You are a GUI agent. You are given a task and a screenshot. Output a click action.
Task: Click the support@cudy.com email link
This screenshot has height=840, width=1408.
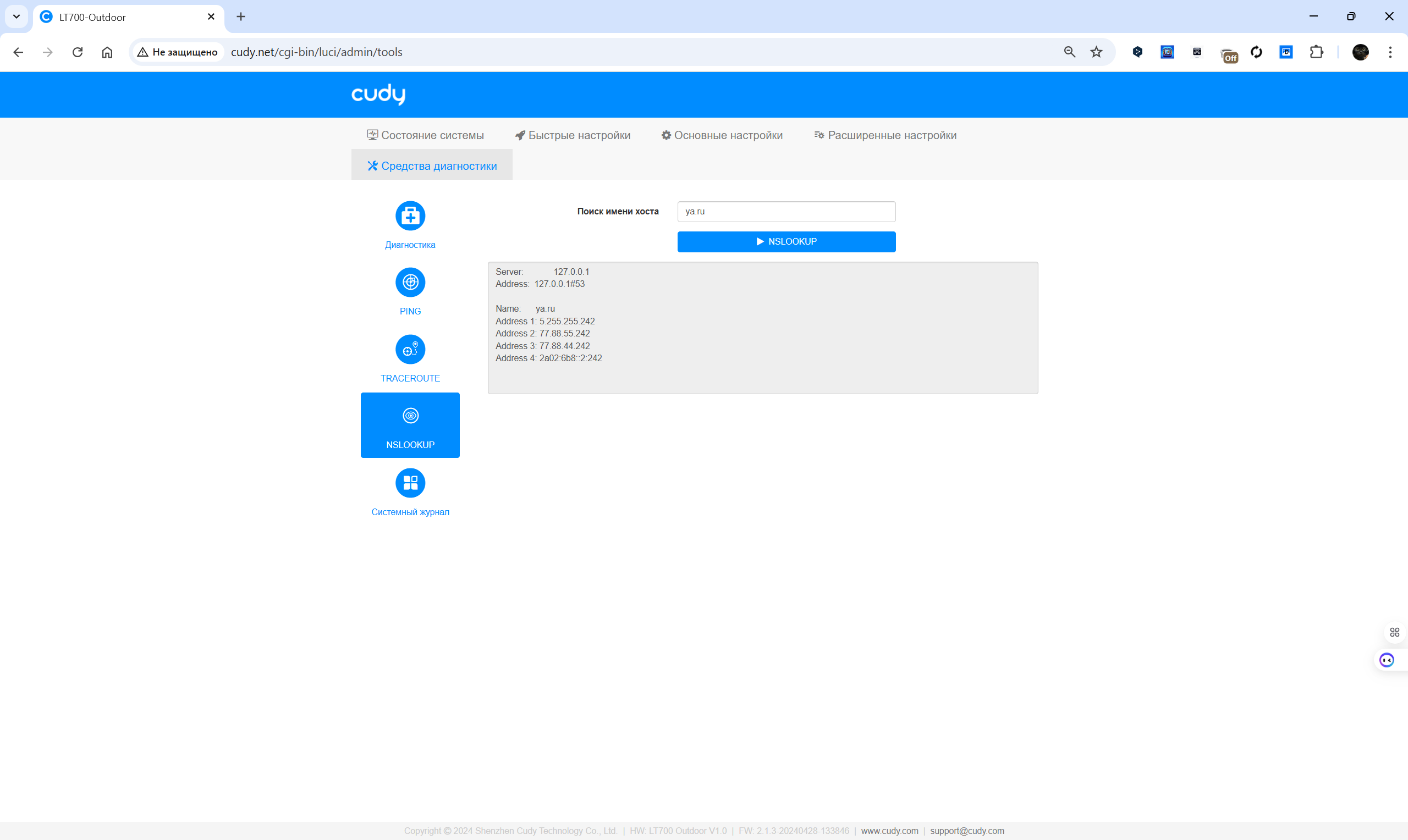[x=966, y=830]
